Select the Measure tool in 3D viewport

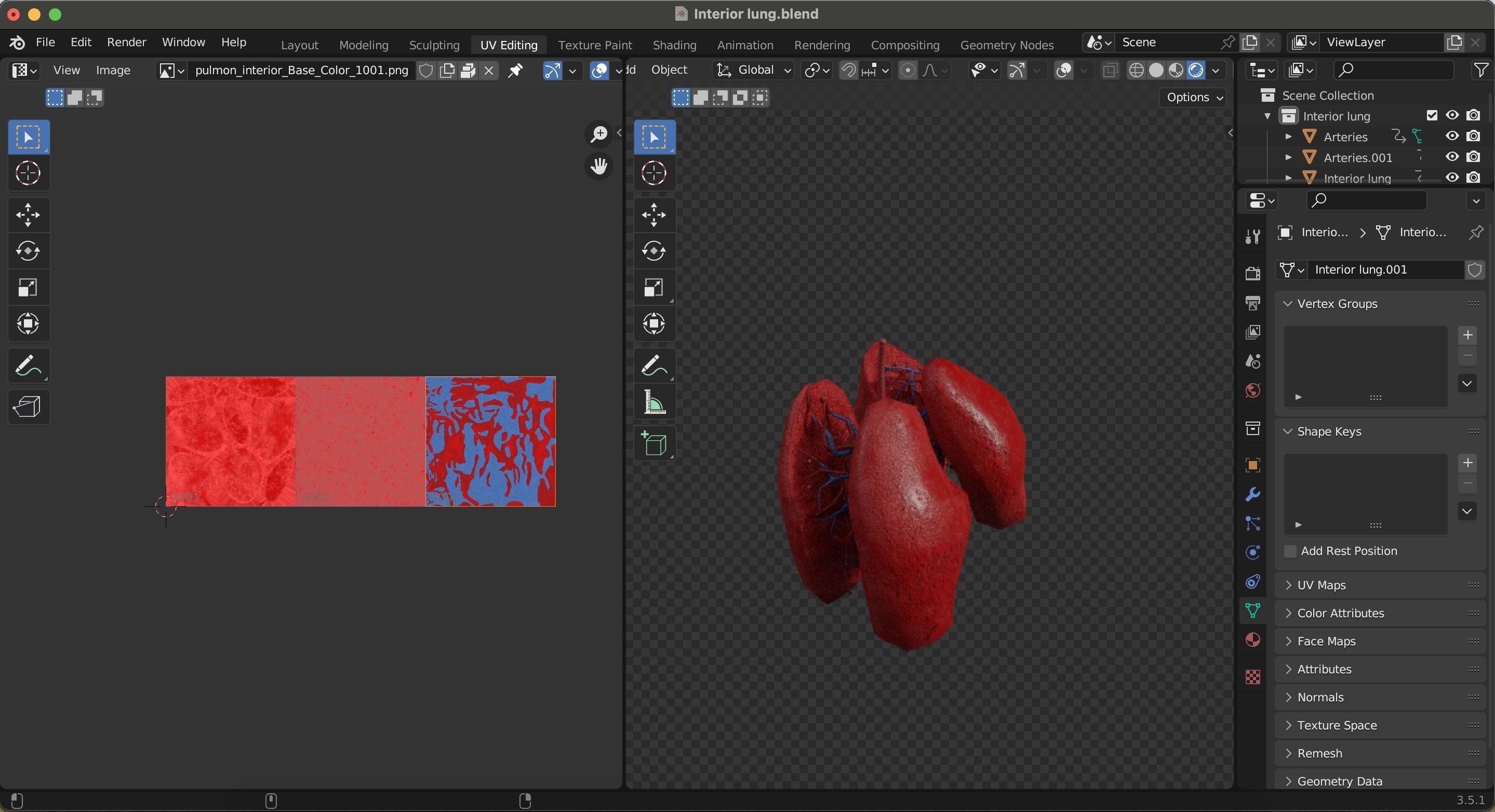tap(655, 402)
